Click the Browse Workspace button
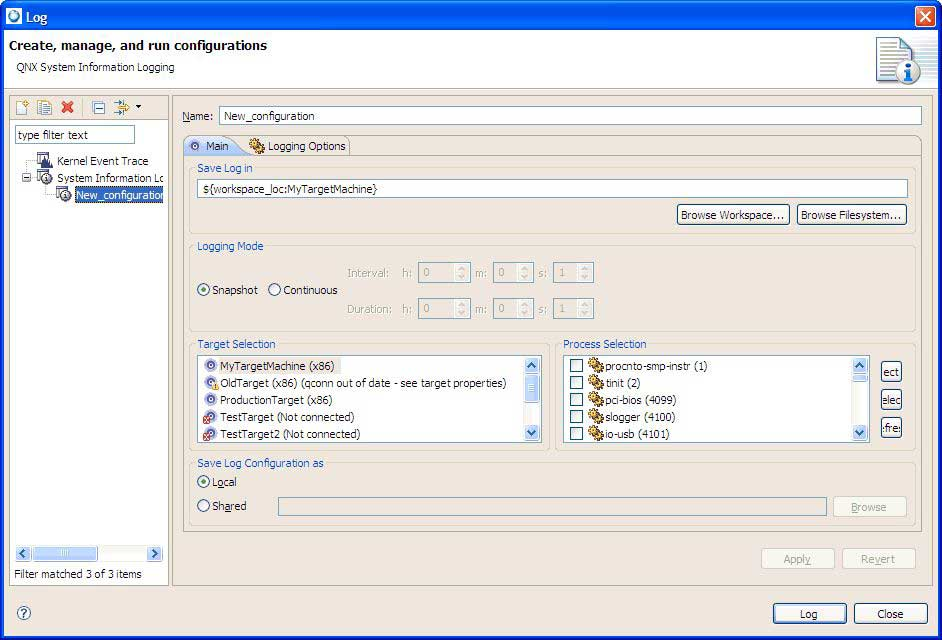Viewport: 942px width, 640px height. 733,215
